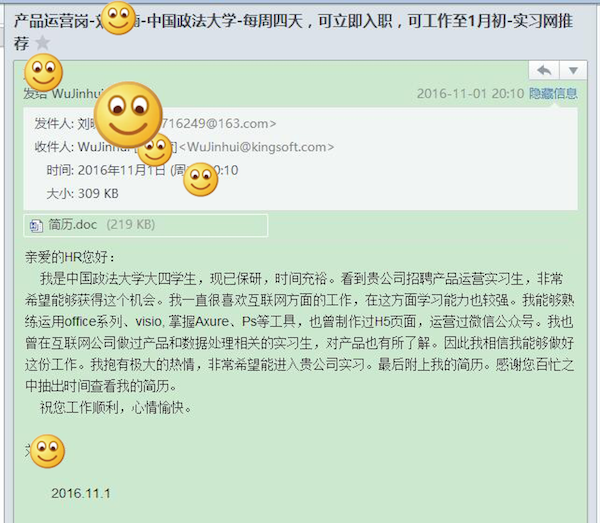Star this email with the gray star
Viewport: 600px width, 523px height.
pos(42,42)
